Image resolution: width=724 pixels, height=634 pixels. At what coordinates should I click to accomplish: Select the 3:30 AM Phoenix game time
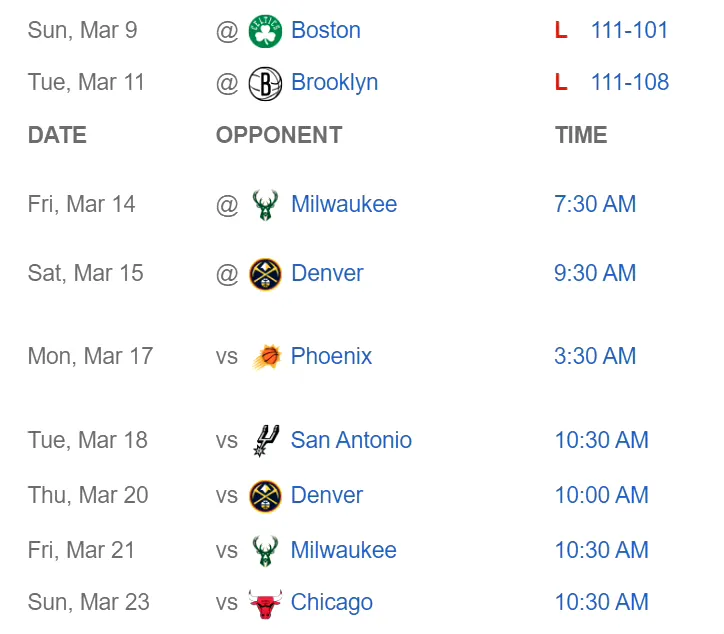click(x=595, y=356)
